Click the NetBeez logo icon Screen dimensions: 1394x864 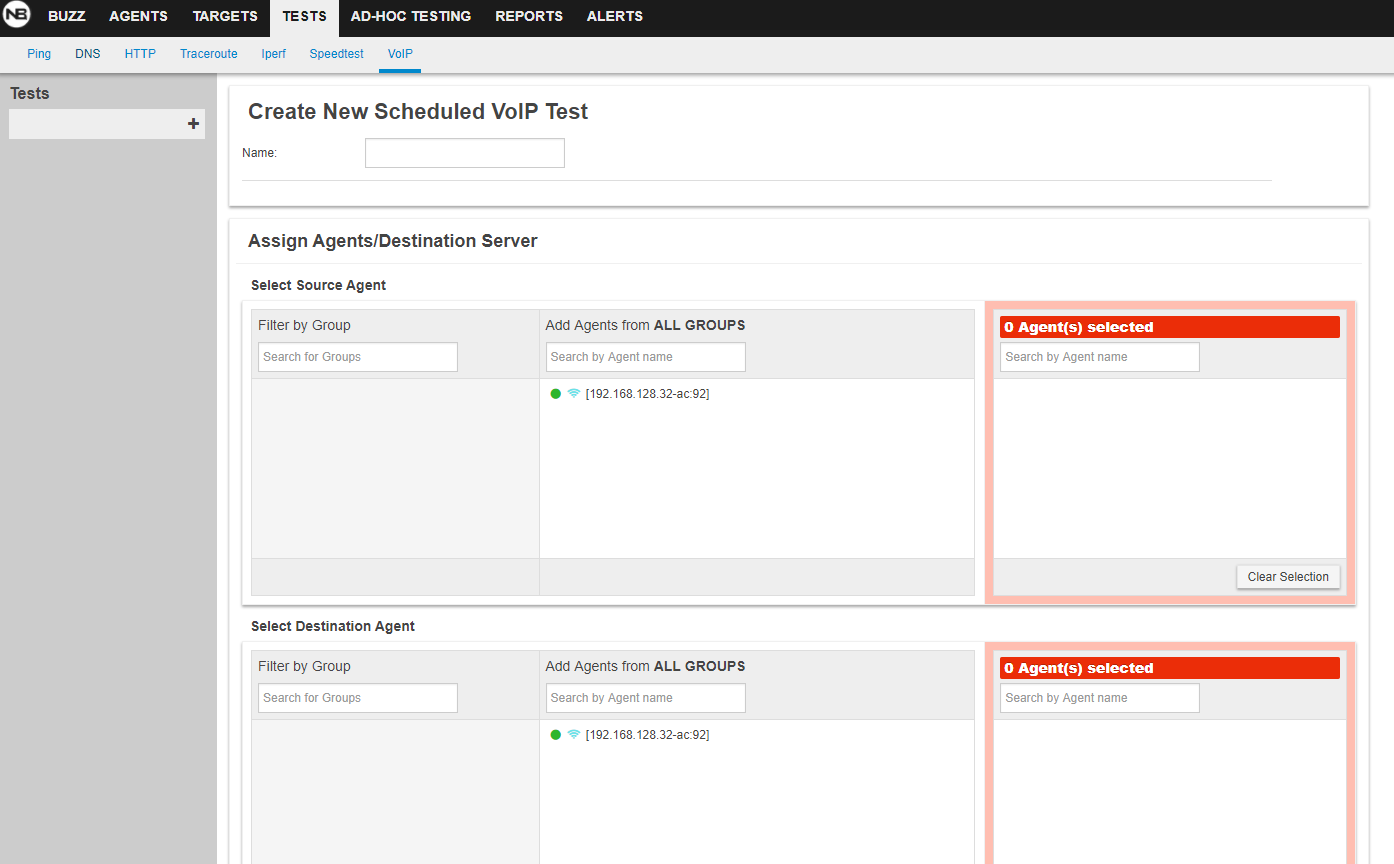click(17, 16)
